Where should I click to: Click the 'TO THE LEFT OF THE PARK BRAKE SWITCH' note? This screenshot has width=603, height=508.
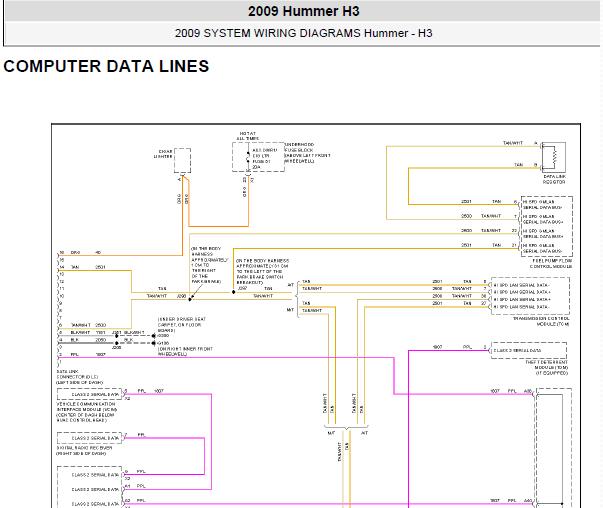click(x=262, y=271)
